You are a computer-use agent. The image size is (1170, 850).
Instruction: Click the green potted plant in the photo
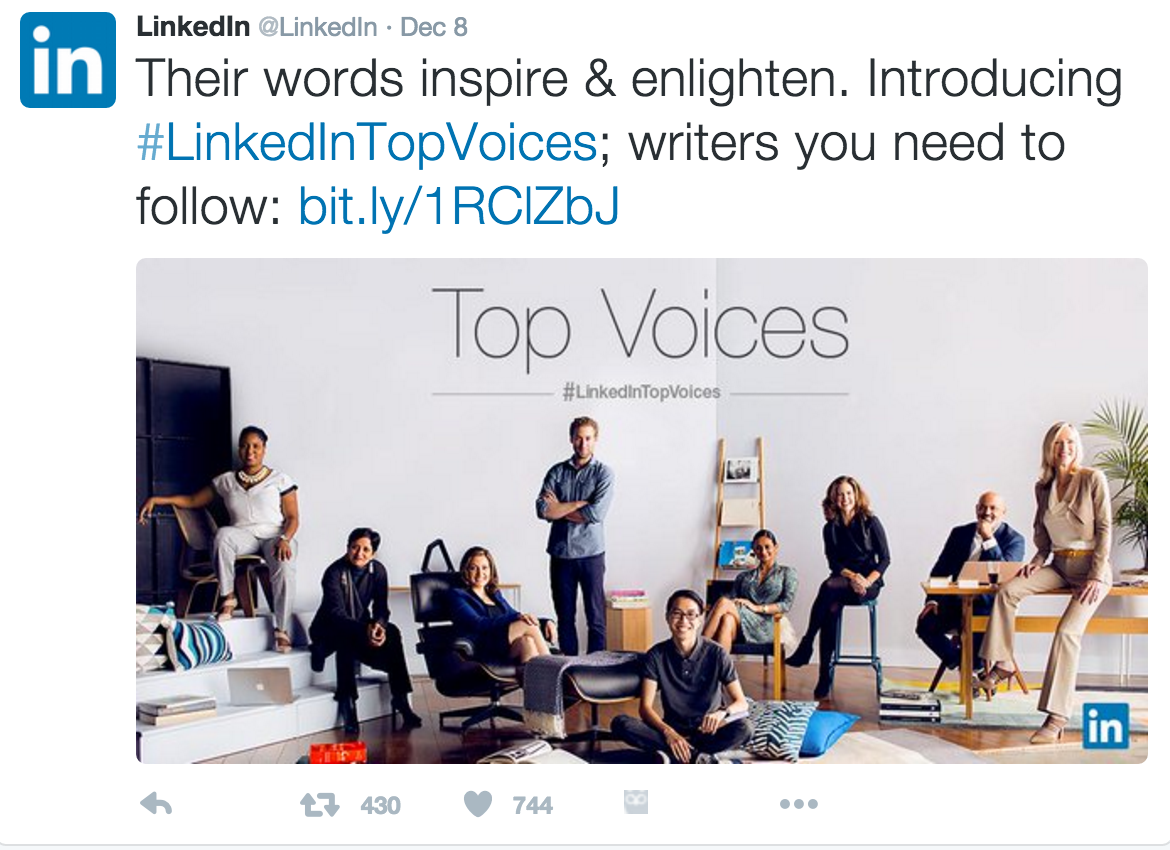tap(1122, 460)
